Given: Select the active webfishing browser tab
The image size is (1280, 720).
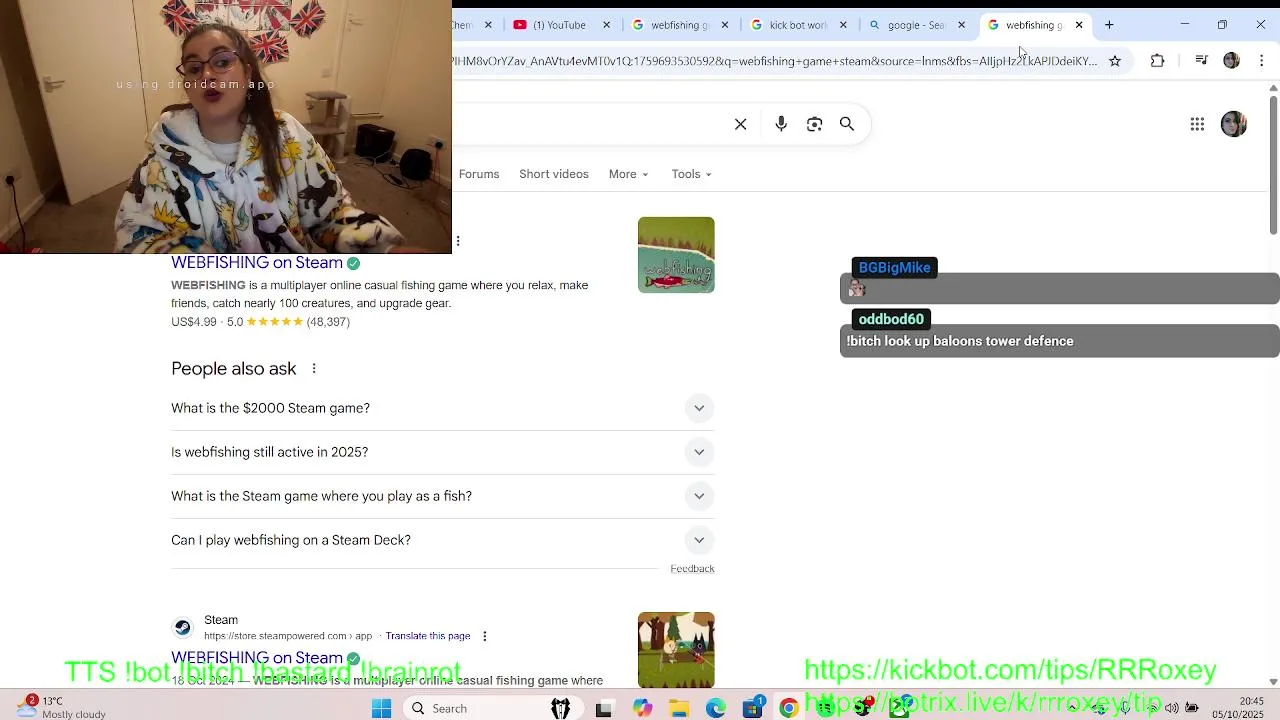Looking at the screenshot, I should (1033, 25).
